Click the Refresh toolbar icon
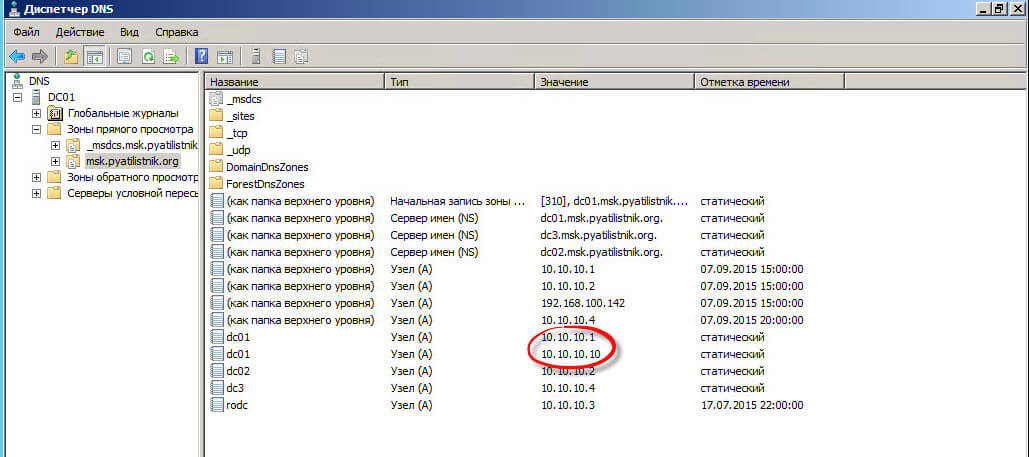1029x457 pixels. click(148, 56)
